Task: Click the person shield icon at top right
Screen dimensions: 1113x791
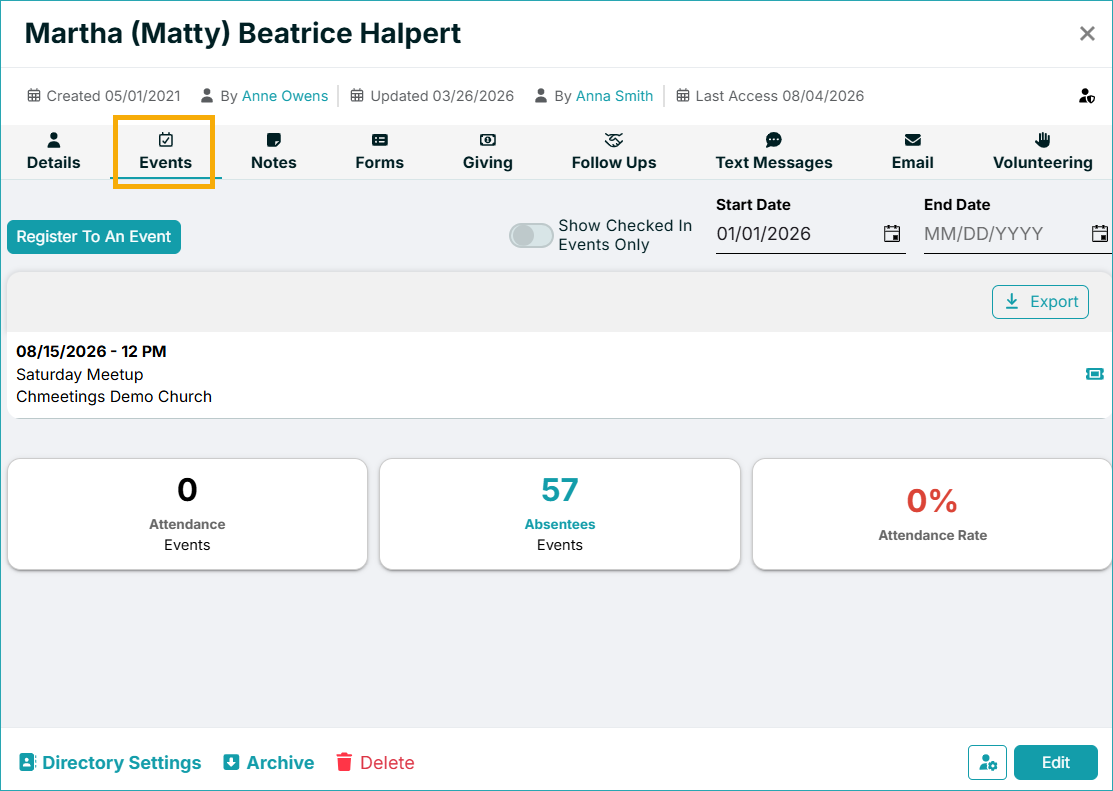Action: coord(1087,96)
